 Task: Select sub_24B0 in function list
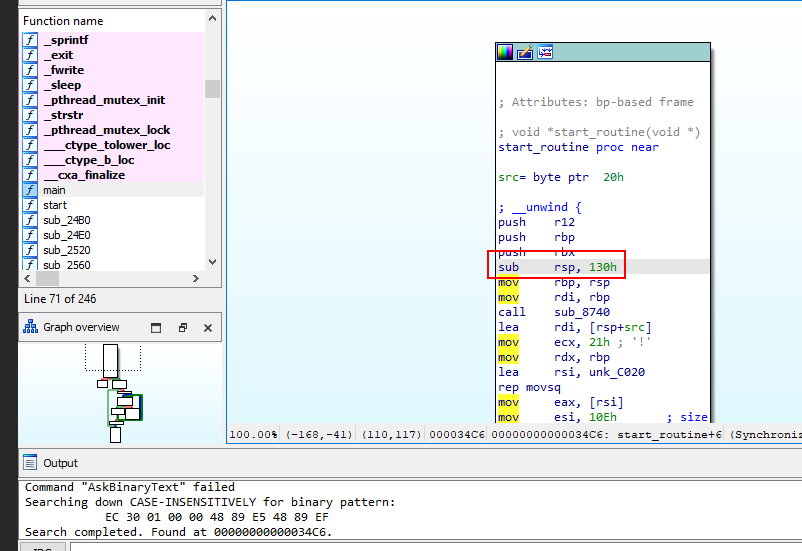pyautogui.click(x=66, y=220)
